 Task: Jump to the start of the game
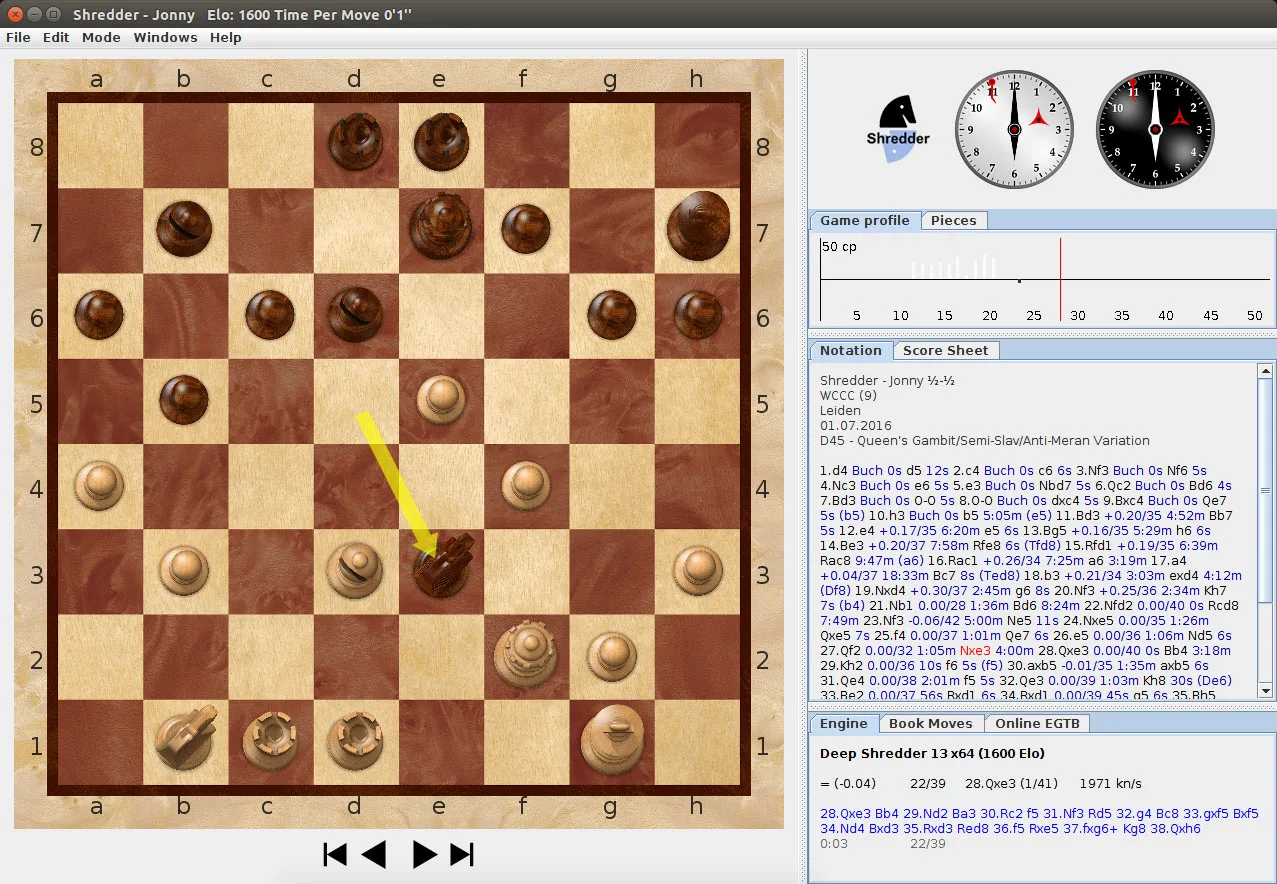tap(335, 854)
